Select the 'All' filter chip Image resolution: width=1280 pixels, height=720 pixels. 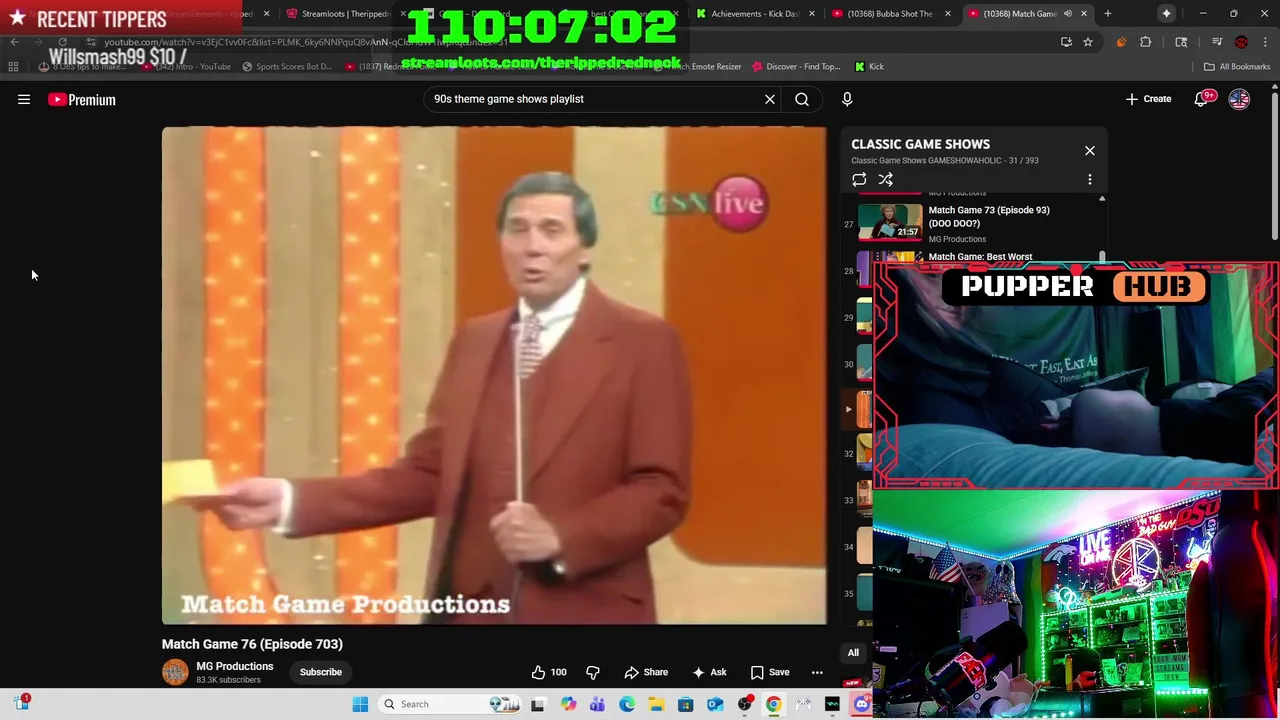[x=853, y=653]
